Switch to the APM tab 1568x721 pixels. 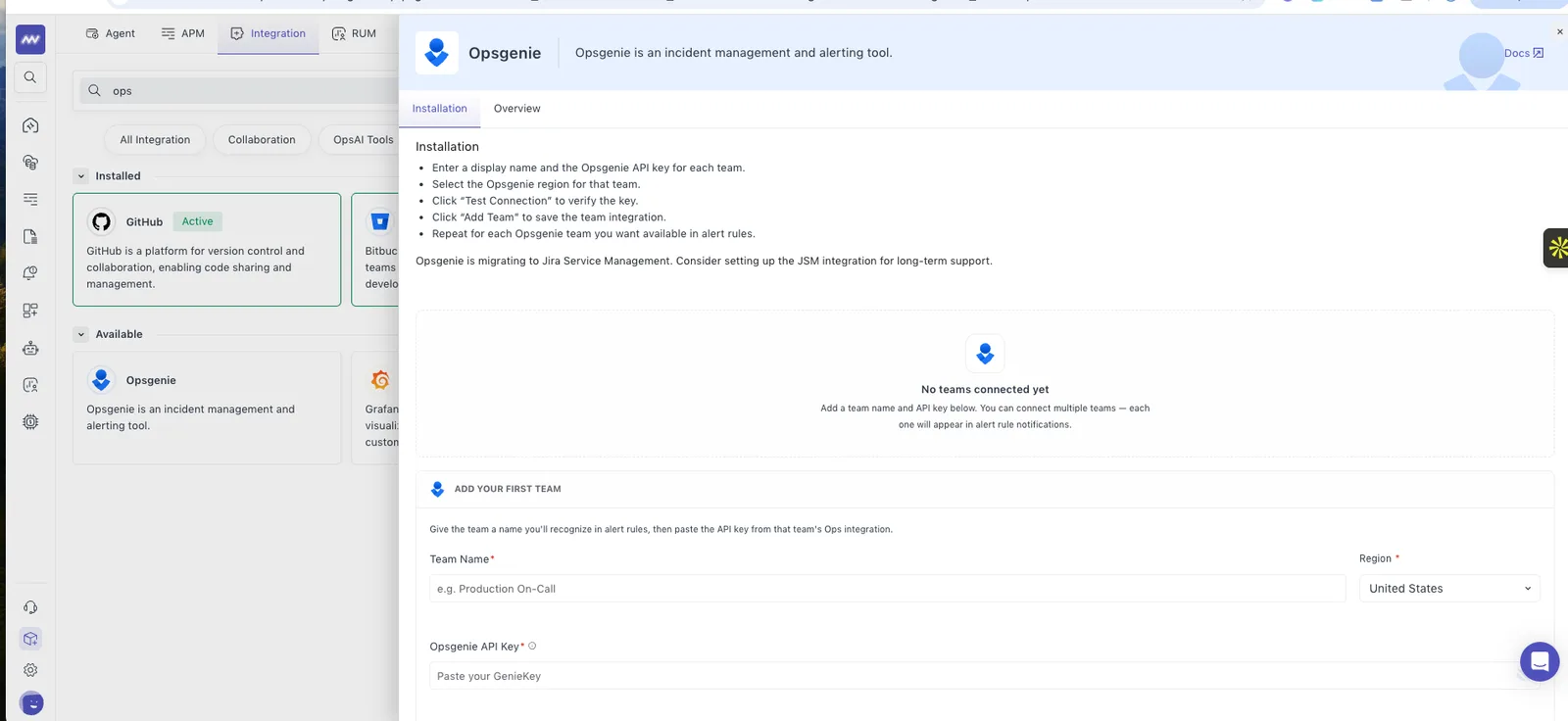tap(183, 33)
